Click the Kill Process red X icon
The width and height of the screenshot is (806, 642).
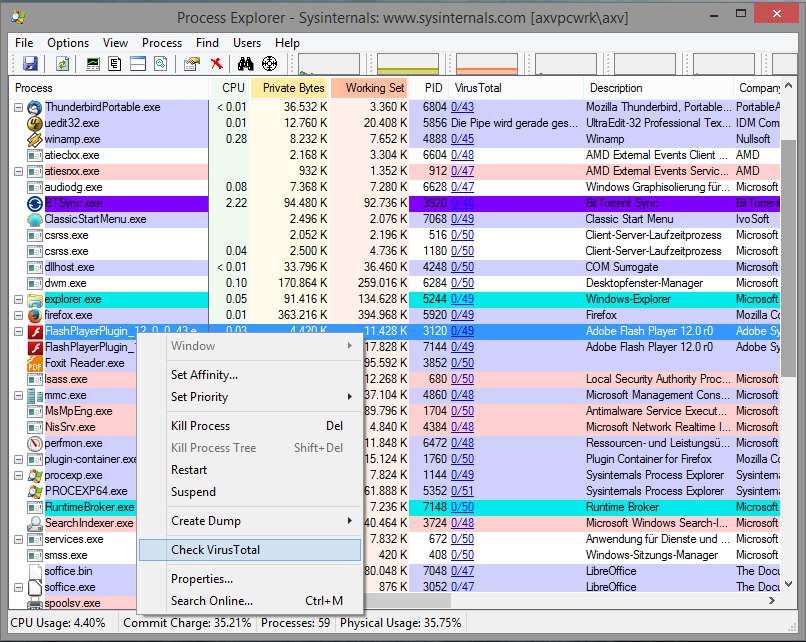(x=215, y=64)
